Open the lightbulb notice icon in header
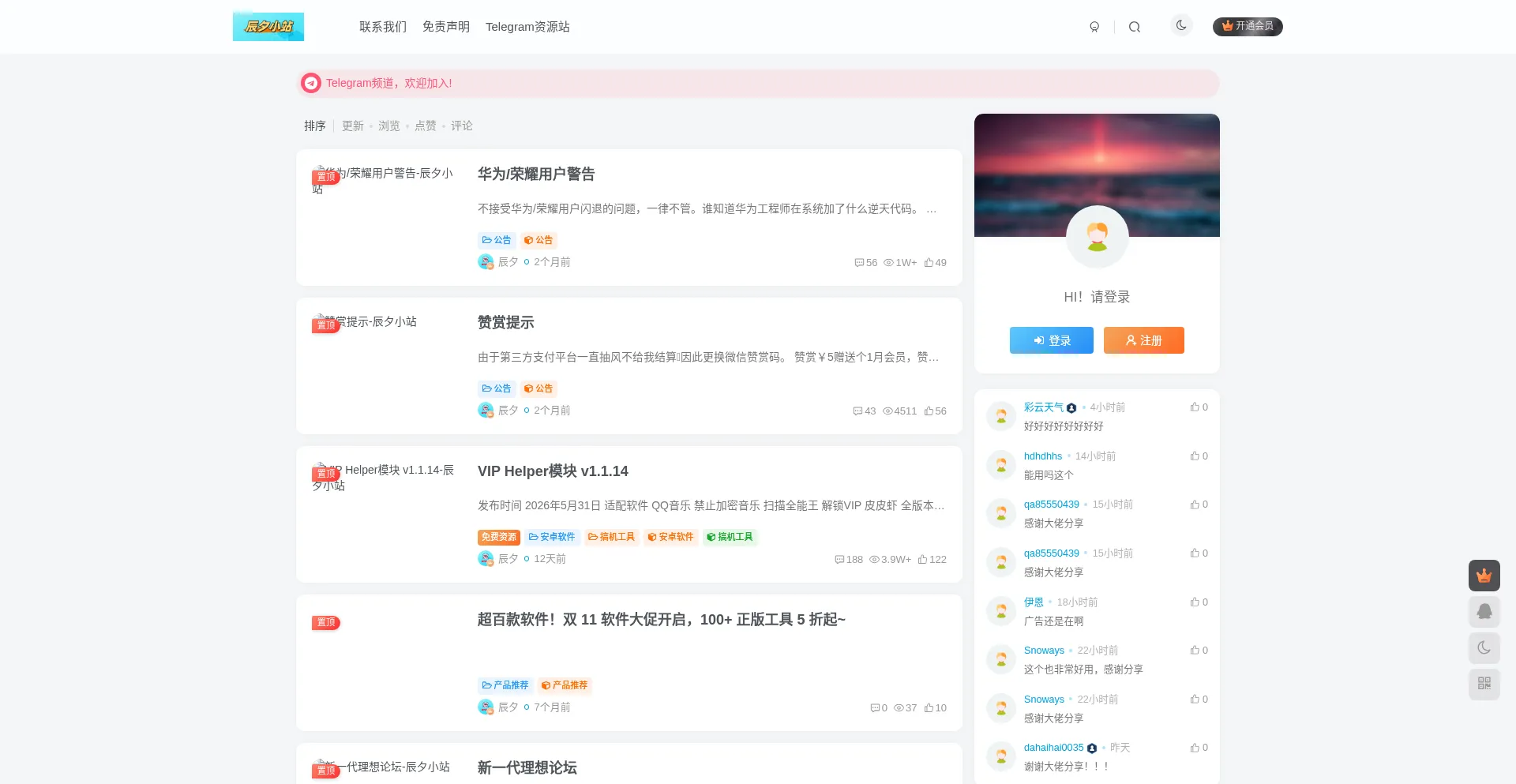This screenshot has height=784, width=1516. [x=1094, y=27]
